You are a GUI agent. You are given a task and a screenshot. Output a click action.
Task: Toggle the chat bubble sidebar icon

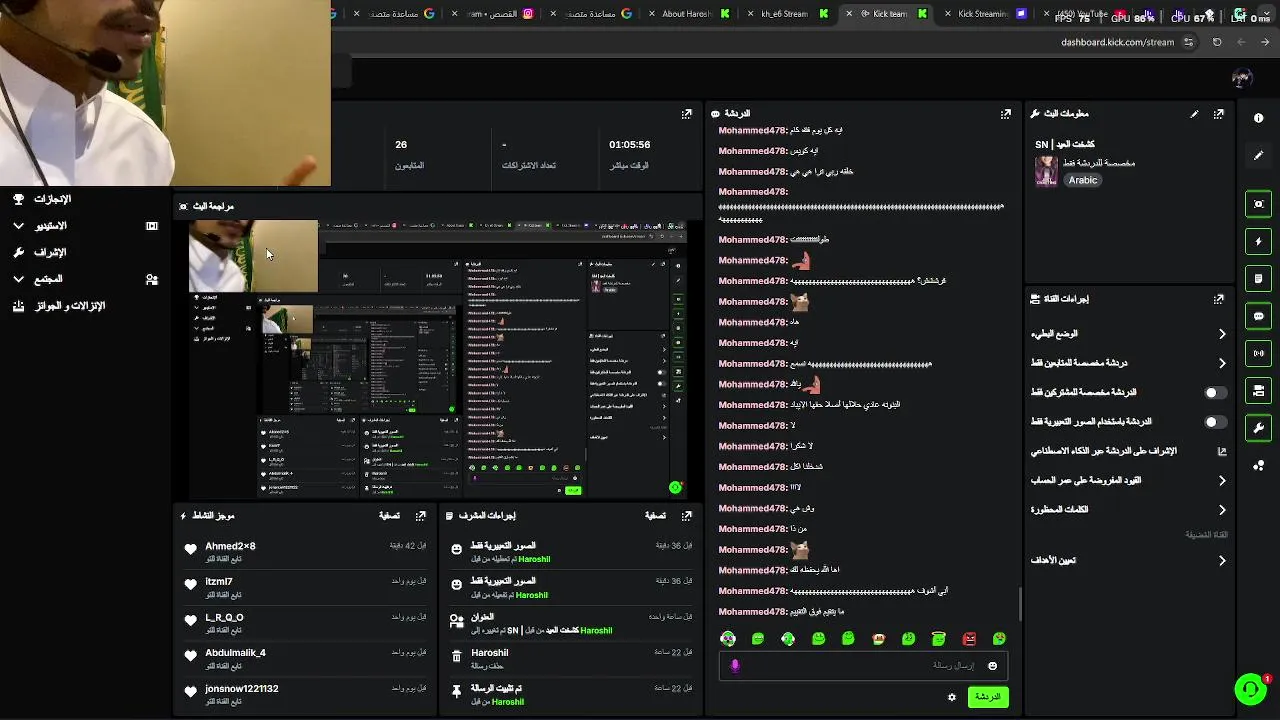click(1258, 316)
